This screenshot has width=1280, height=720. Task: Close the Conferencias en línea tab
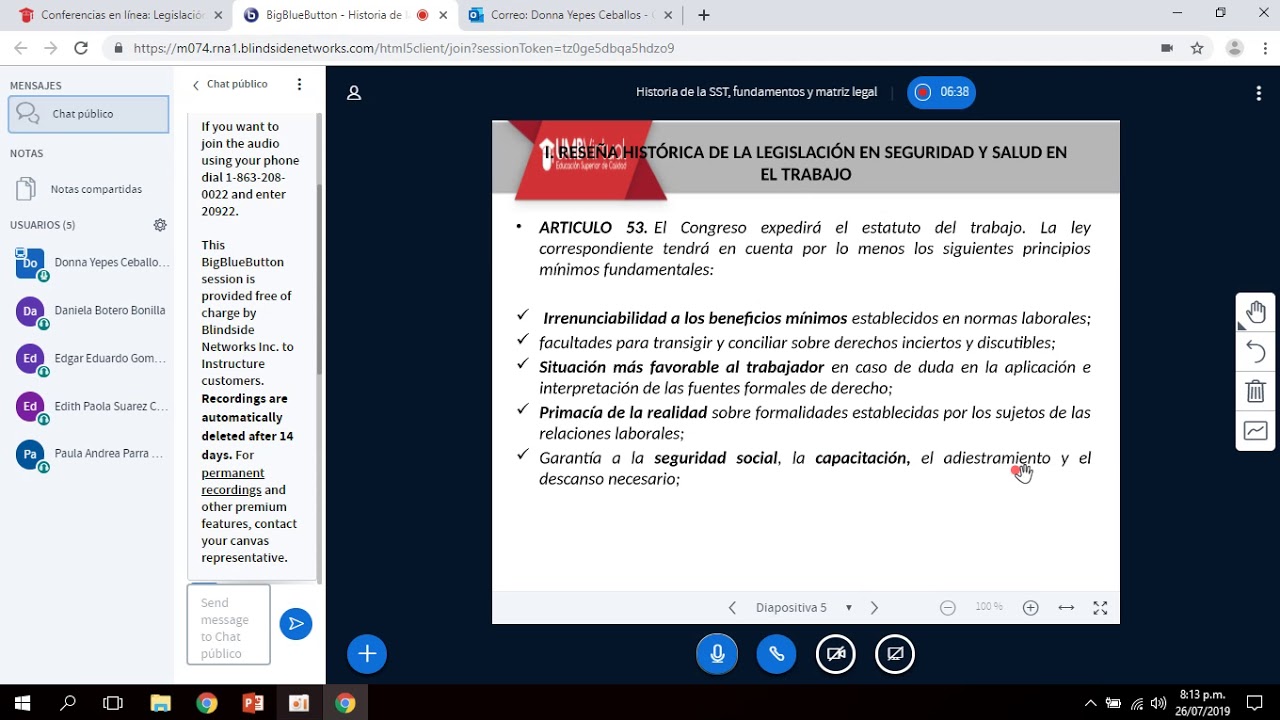[218, 15]
